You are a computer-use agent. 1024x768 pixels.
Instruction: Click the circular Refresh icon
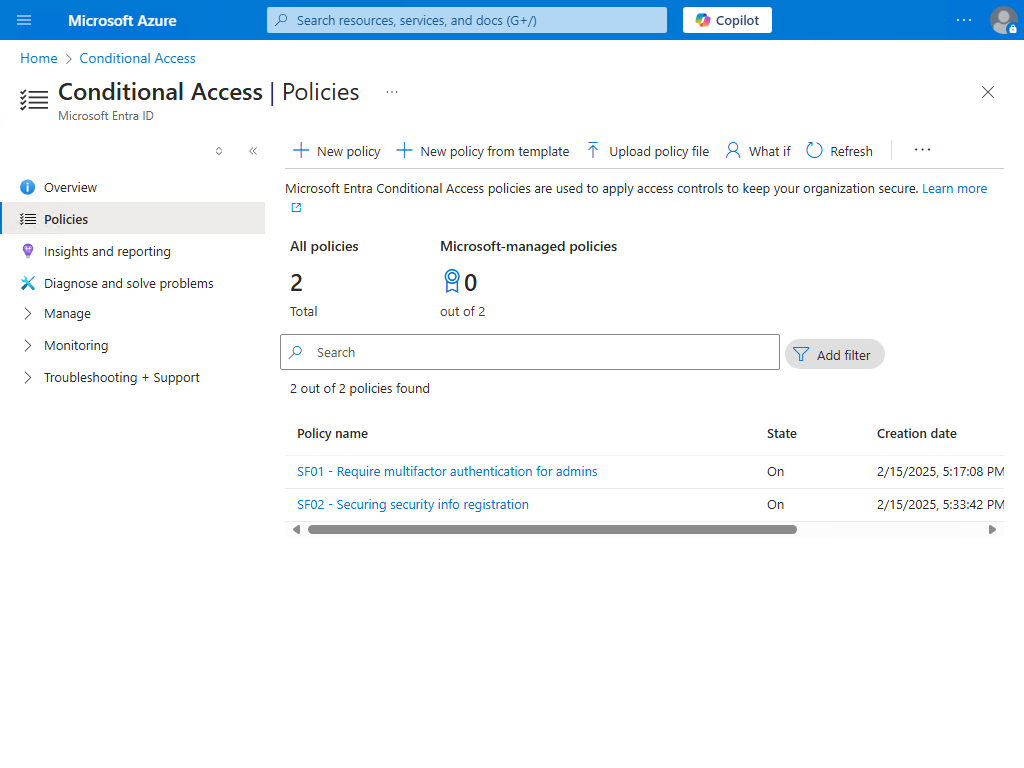[x=814, y=150]
